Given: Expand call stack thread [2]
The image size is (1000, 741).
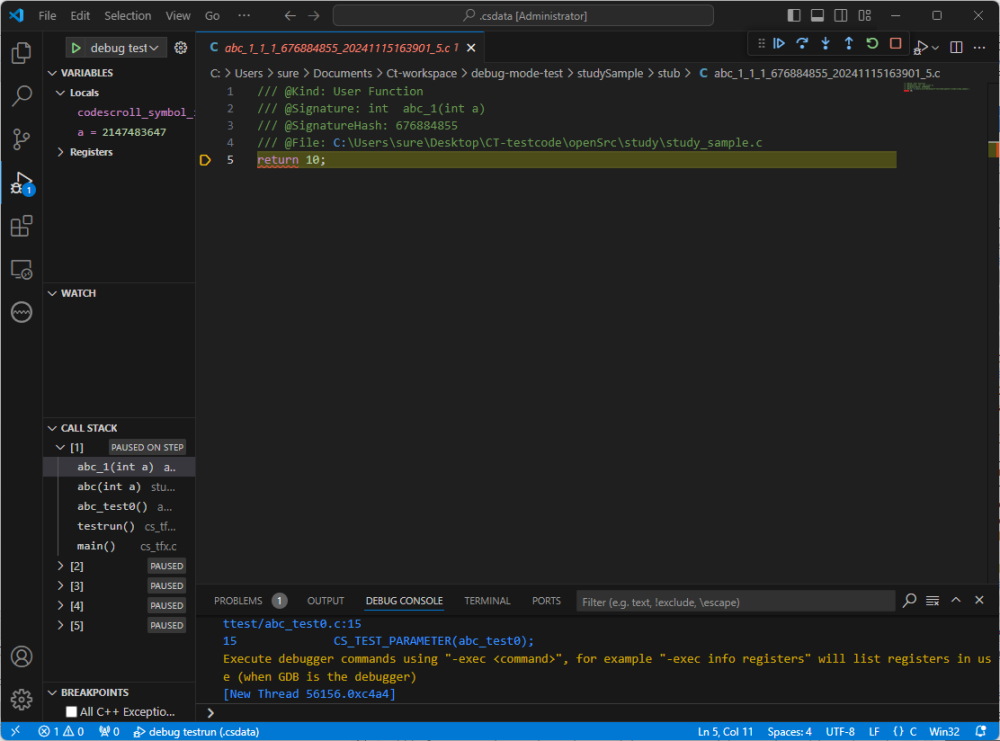Looking at the screenshot, I should click(x=61, y=565).
